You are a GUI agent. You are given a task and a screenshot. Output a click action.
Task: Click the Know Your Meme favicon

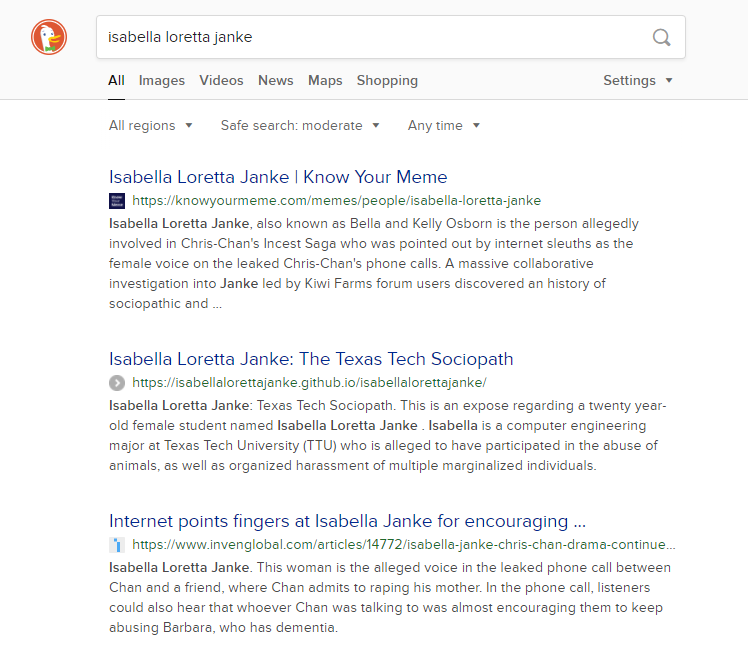coord(117,201)
